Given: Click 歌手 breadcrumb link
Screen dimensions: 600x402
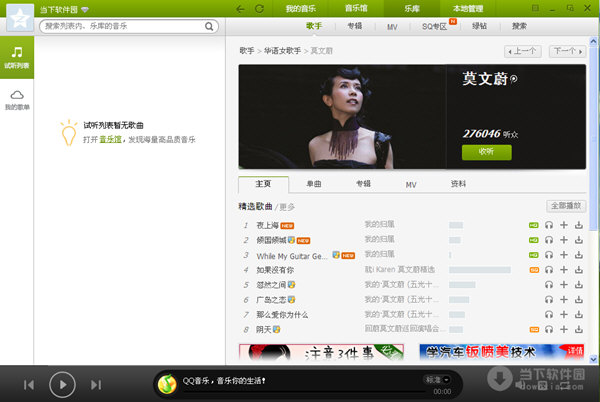Looking at the screenshot, I should point(247,51).
